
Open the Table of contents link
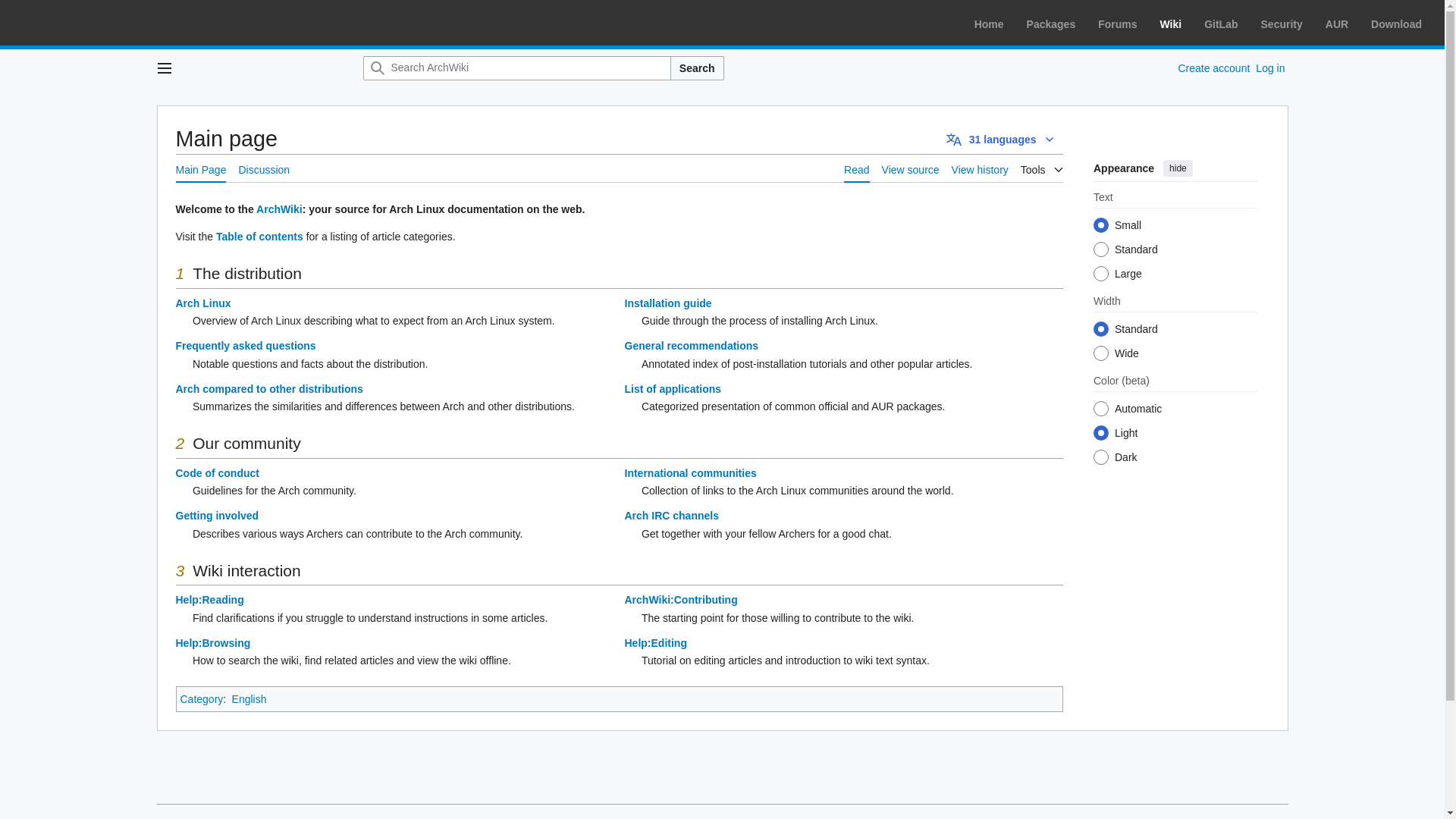(x=259, y=237)
